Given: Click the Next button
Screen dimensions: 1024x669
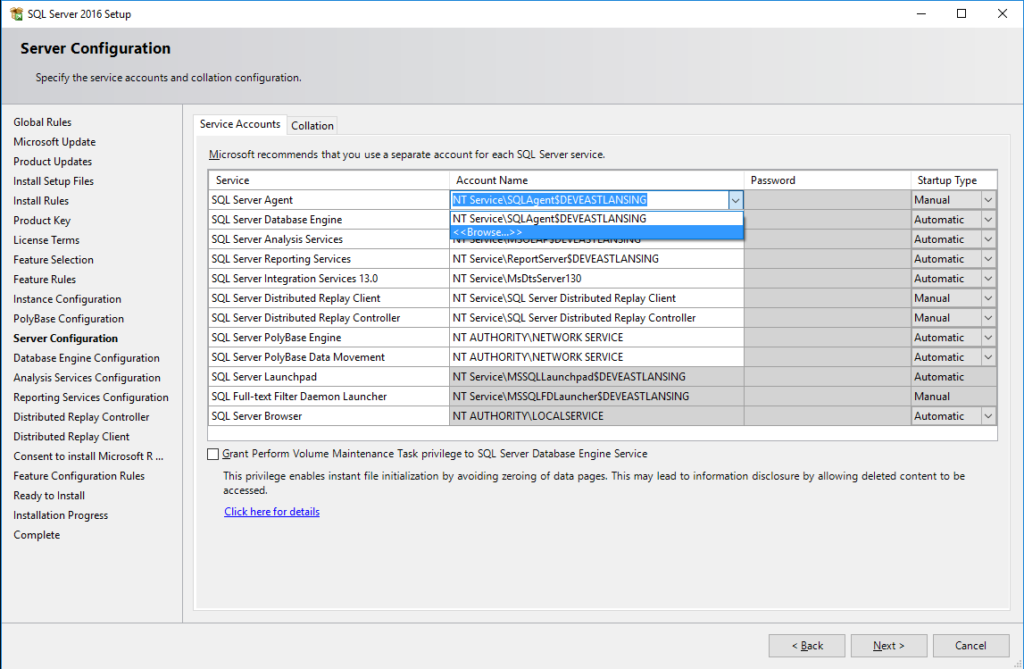Looking at the screenshot, I should [888, 645].
